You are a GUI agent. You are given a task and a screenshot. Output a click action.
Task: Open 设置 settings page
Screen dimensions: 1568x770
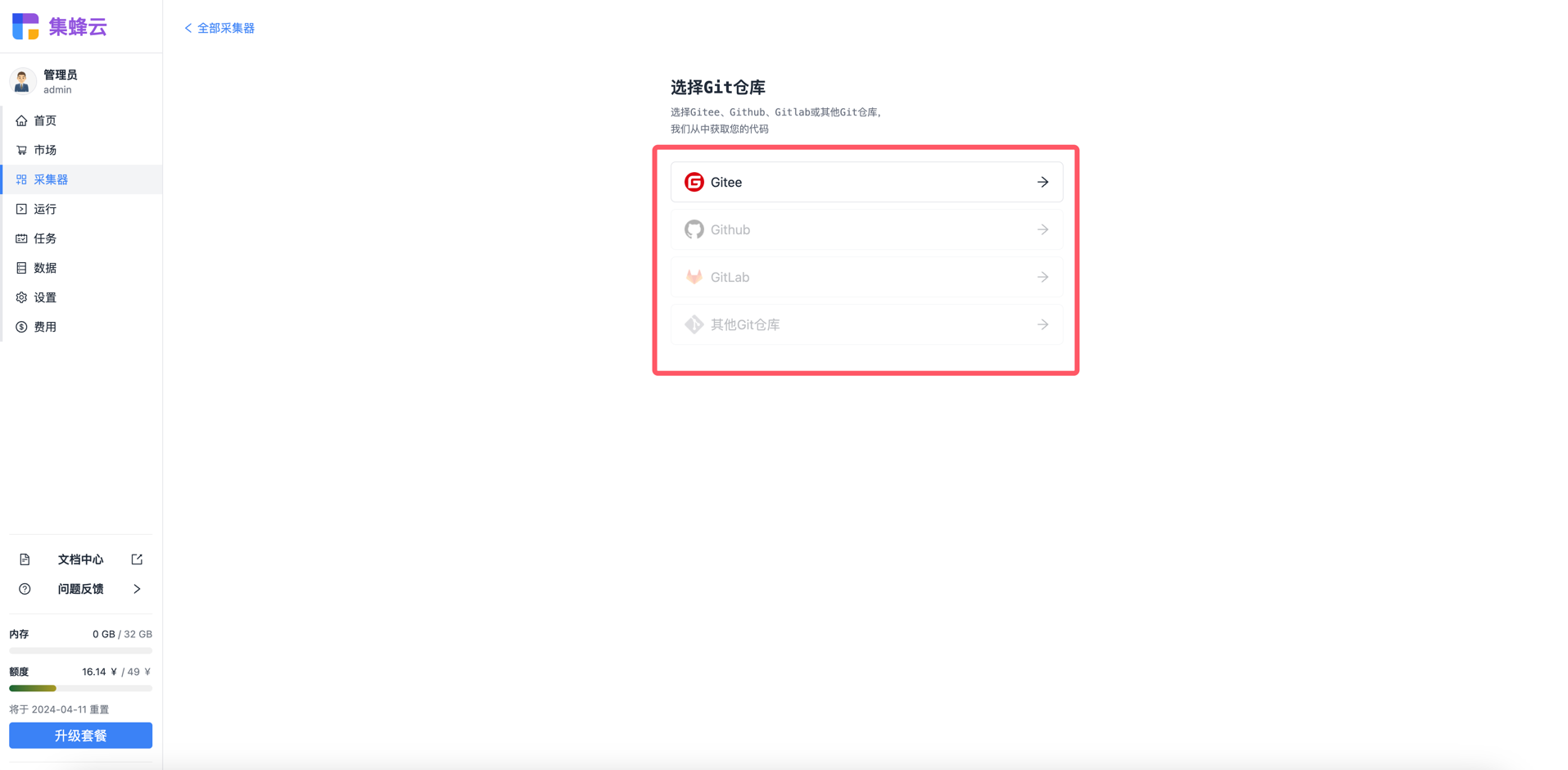pos(81,297)
